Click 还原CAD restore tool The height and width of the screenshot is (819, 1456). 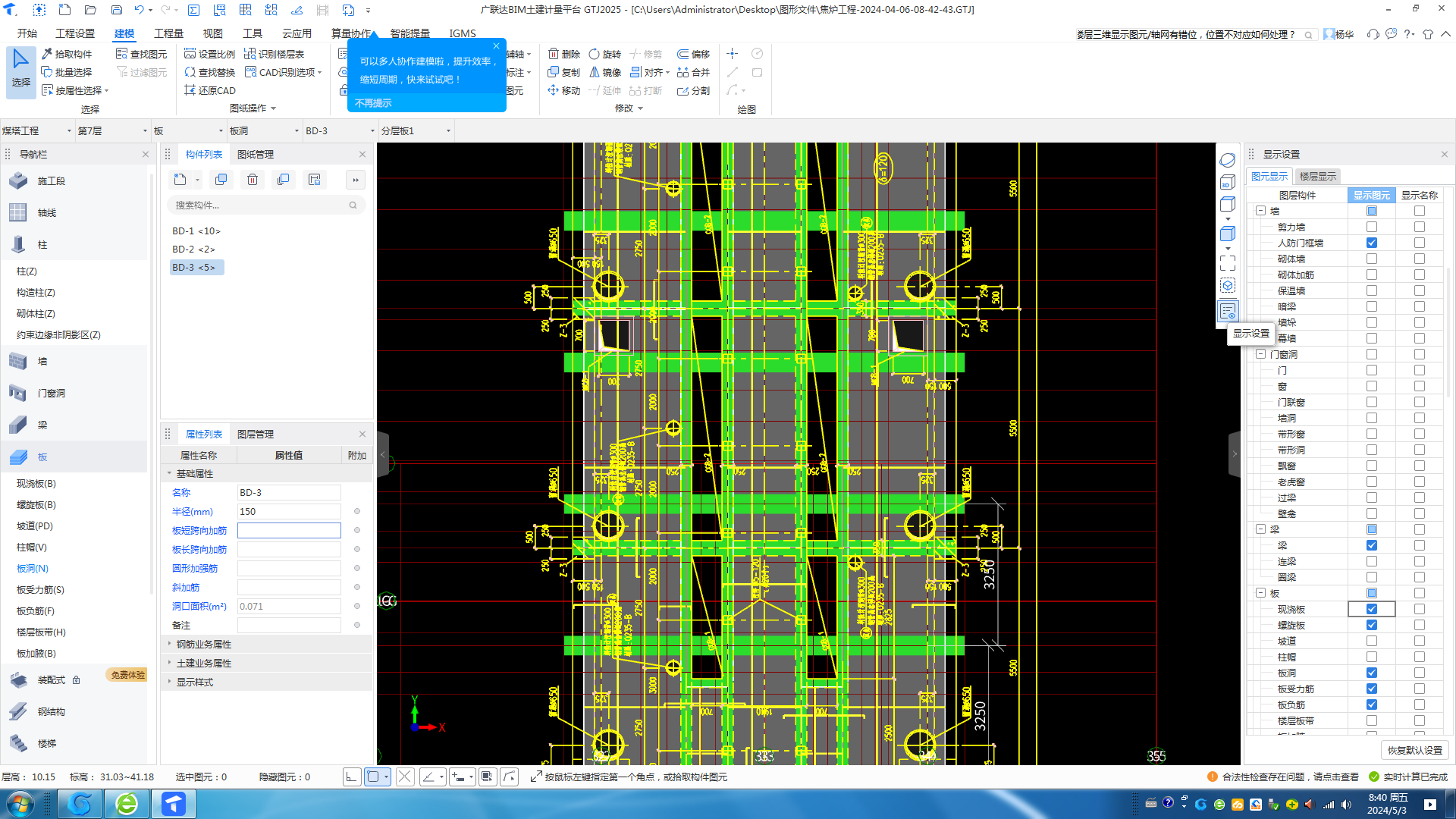coord(210,90)
